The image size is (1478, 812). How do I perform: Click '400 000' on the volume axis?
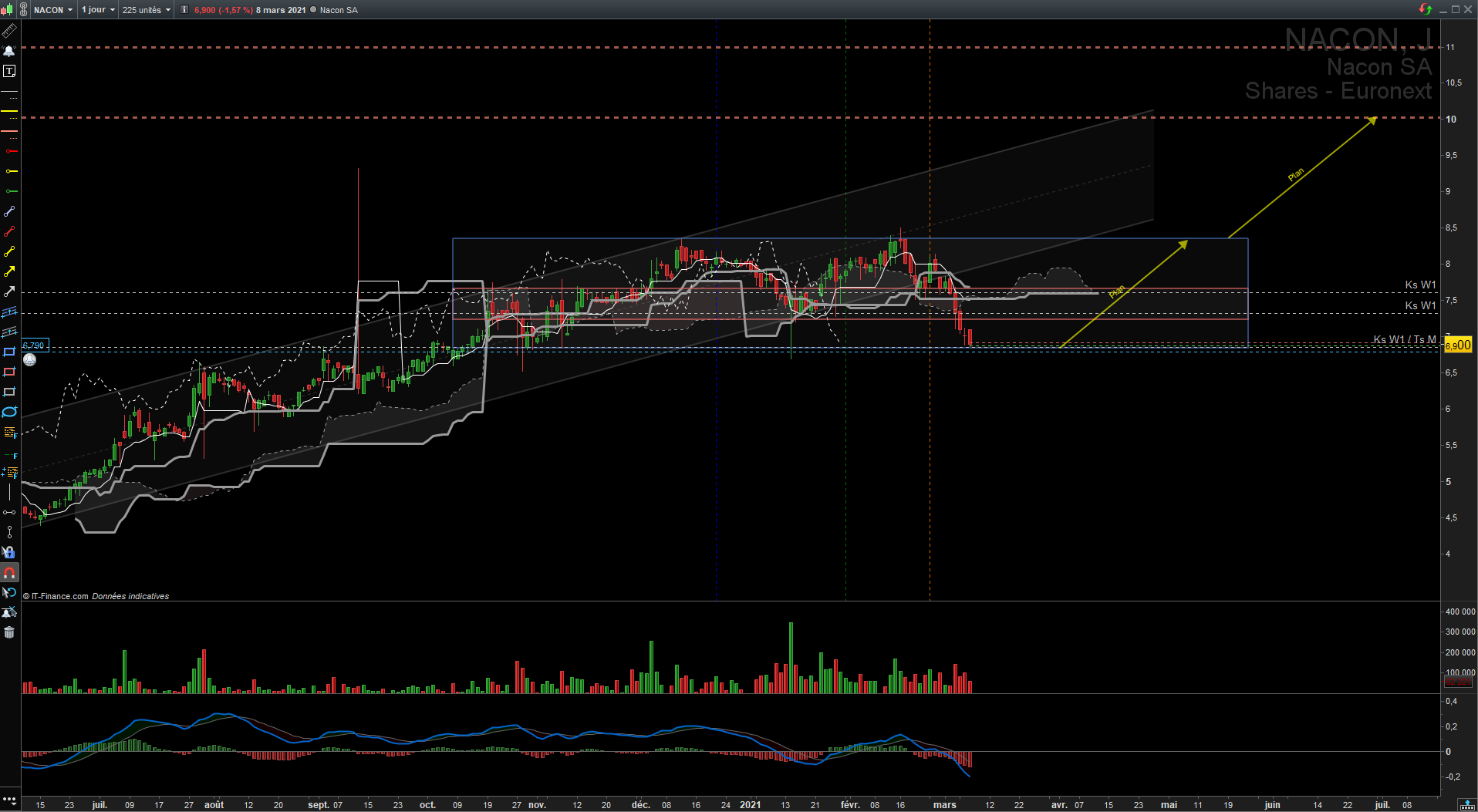[x=1460, y=612]
